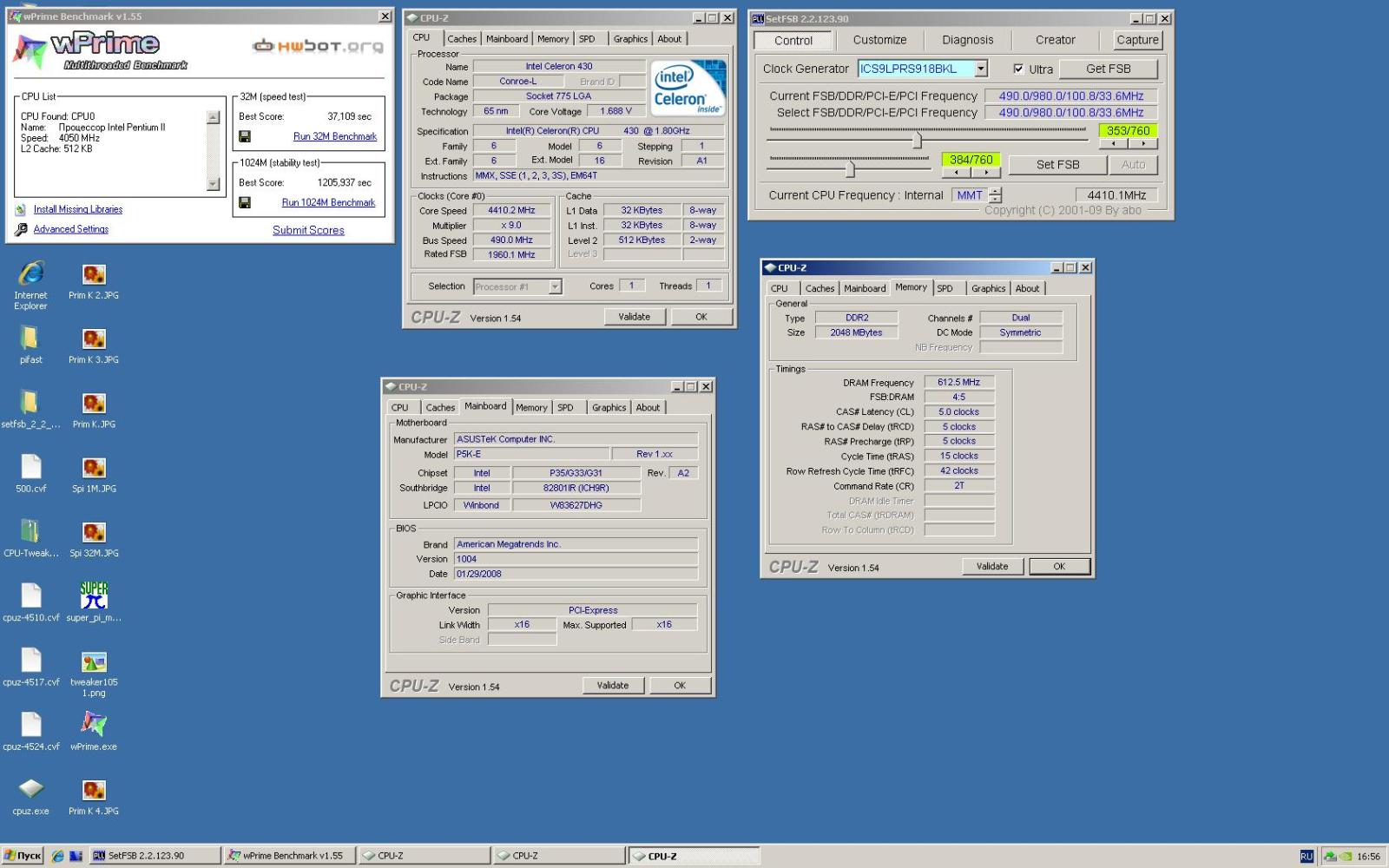Screen dimensions: 1389x868
Task: Open the Customize tab in SetFSB
Action: click(x=879, y=40)
